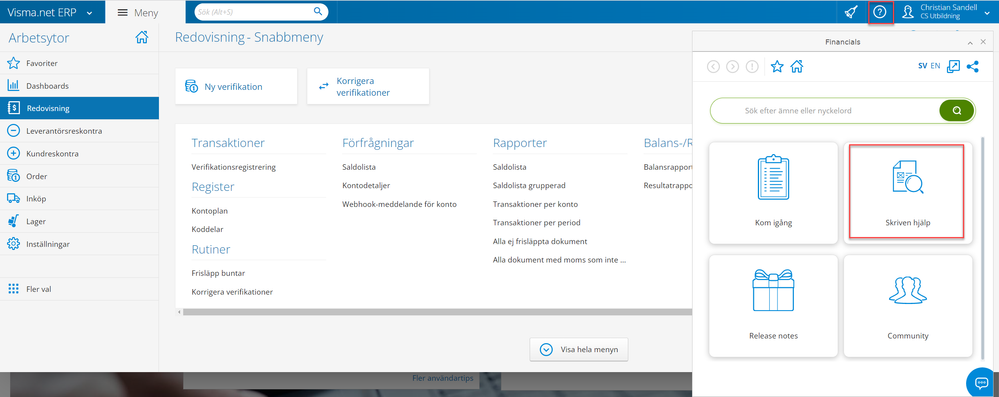Open Frisläpp buntar link
The height and width of the screenshot is (397, 999).
point(219,273)
